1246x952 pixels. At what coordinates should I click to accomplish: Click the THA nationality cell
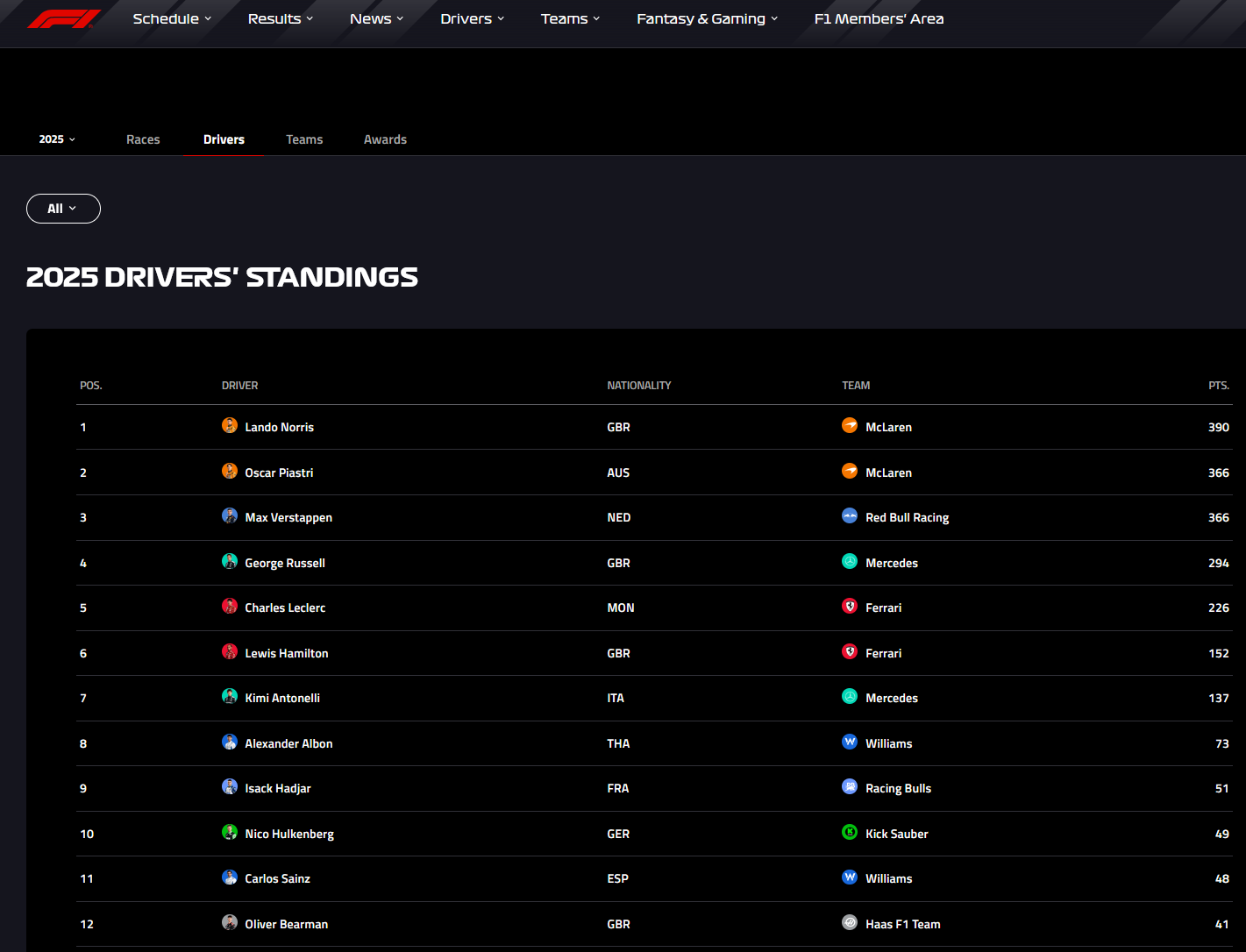[618, 743]
